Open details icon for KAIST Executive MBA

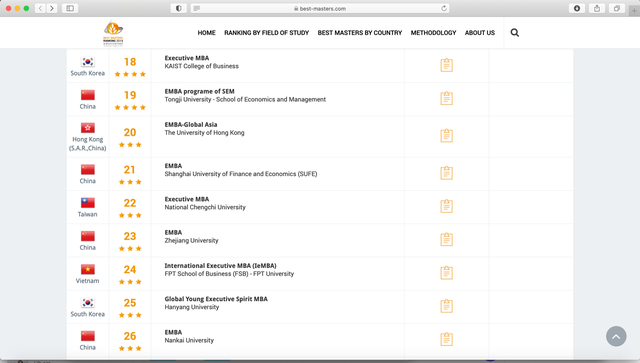[446, 65]
